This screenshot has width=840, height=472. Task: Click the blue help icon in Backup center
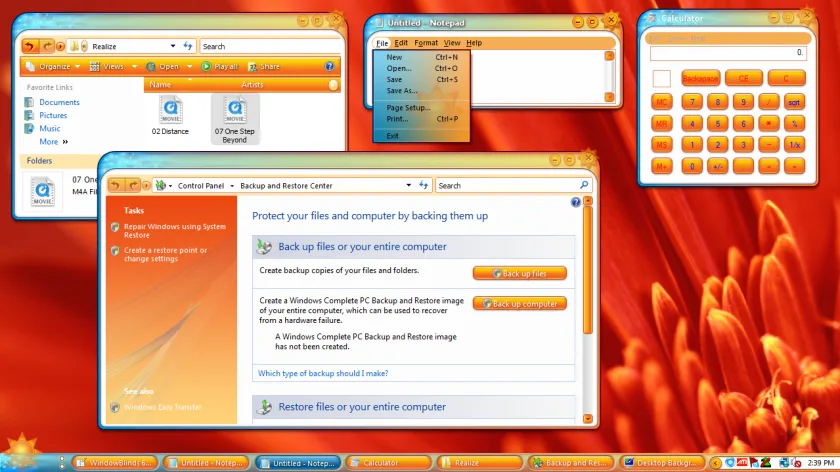575,202
